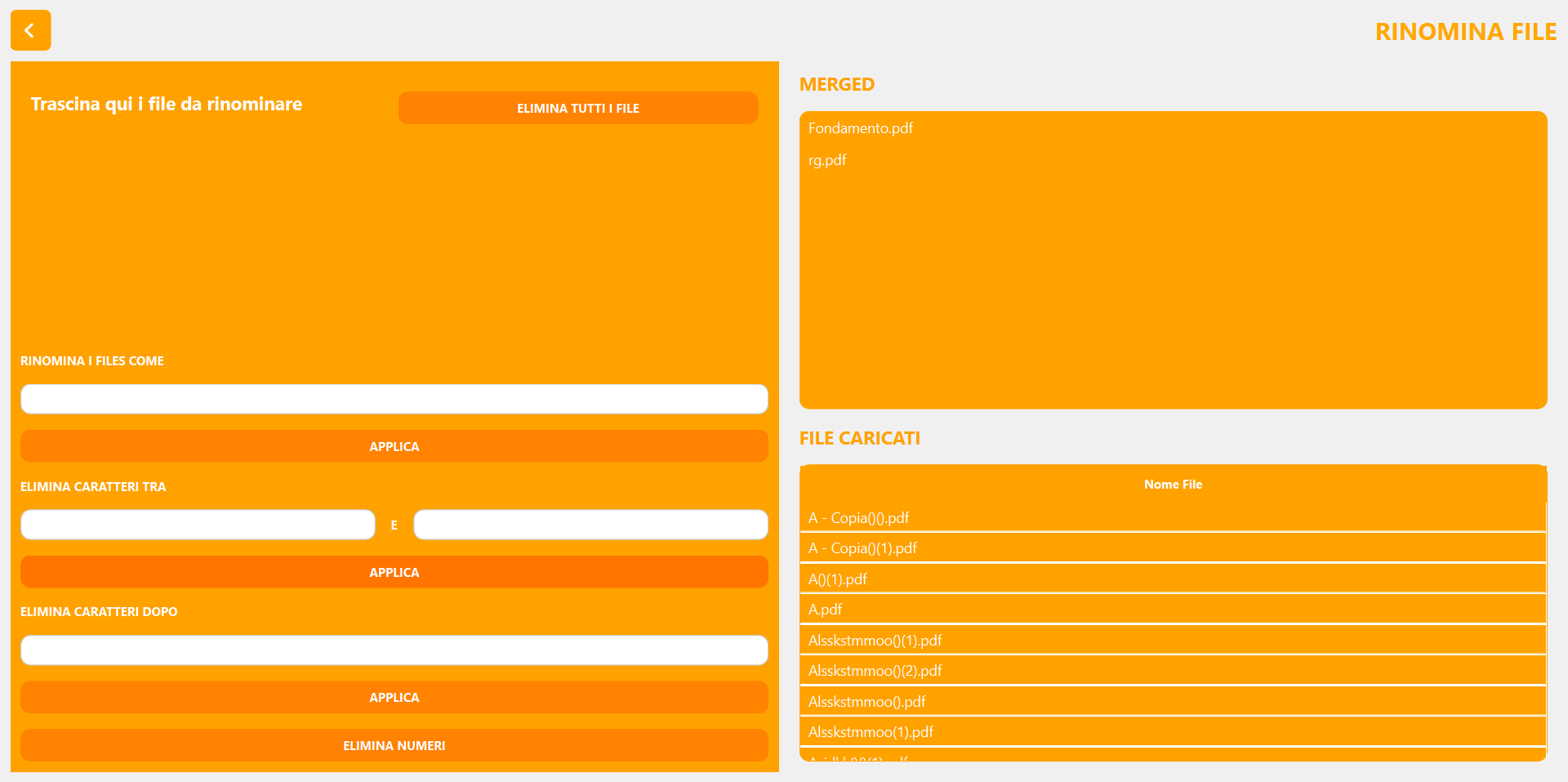Select the A - Copia()(1).pdf row
This screenshot has width=1568, height=782.
tap(862, 548)
